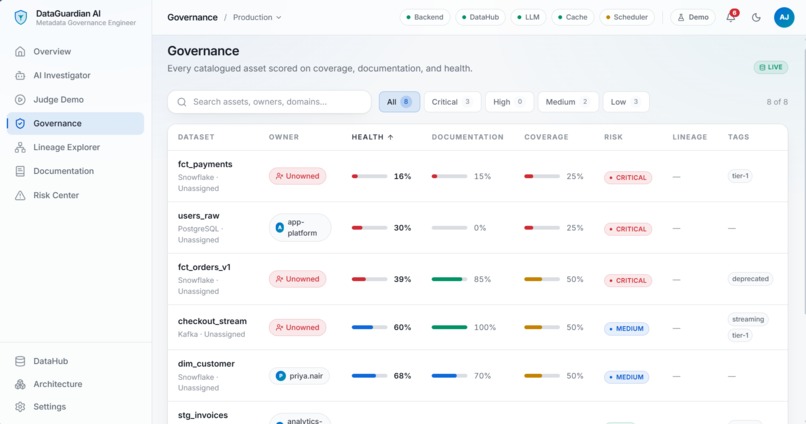This screenshot has height=424, width=806.
Task: Click the fct_payments health bar at 16%
Action: 369,176
